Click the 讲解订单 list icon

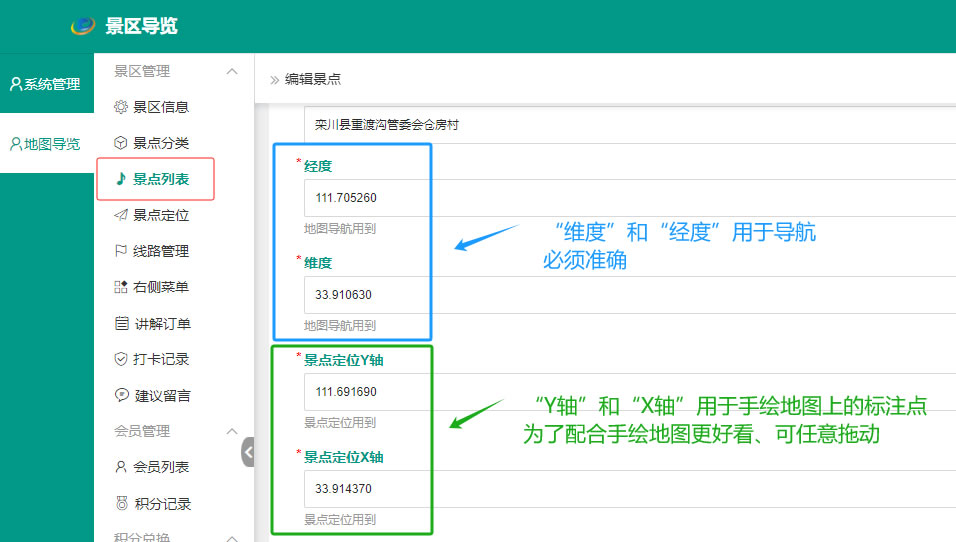(121, 323)
